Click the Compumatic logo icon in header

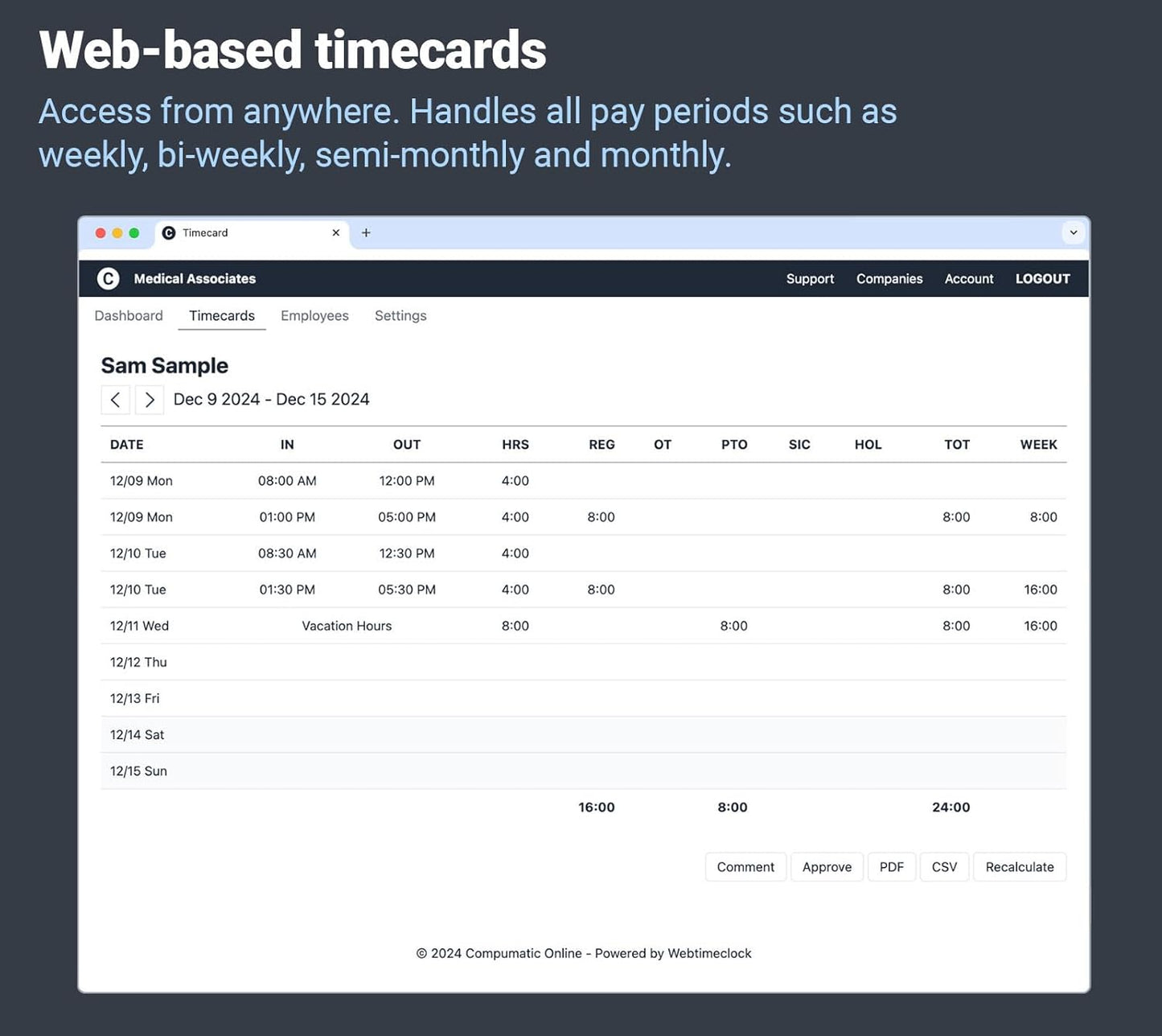pos(108,278)
